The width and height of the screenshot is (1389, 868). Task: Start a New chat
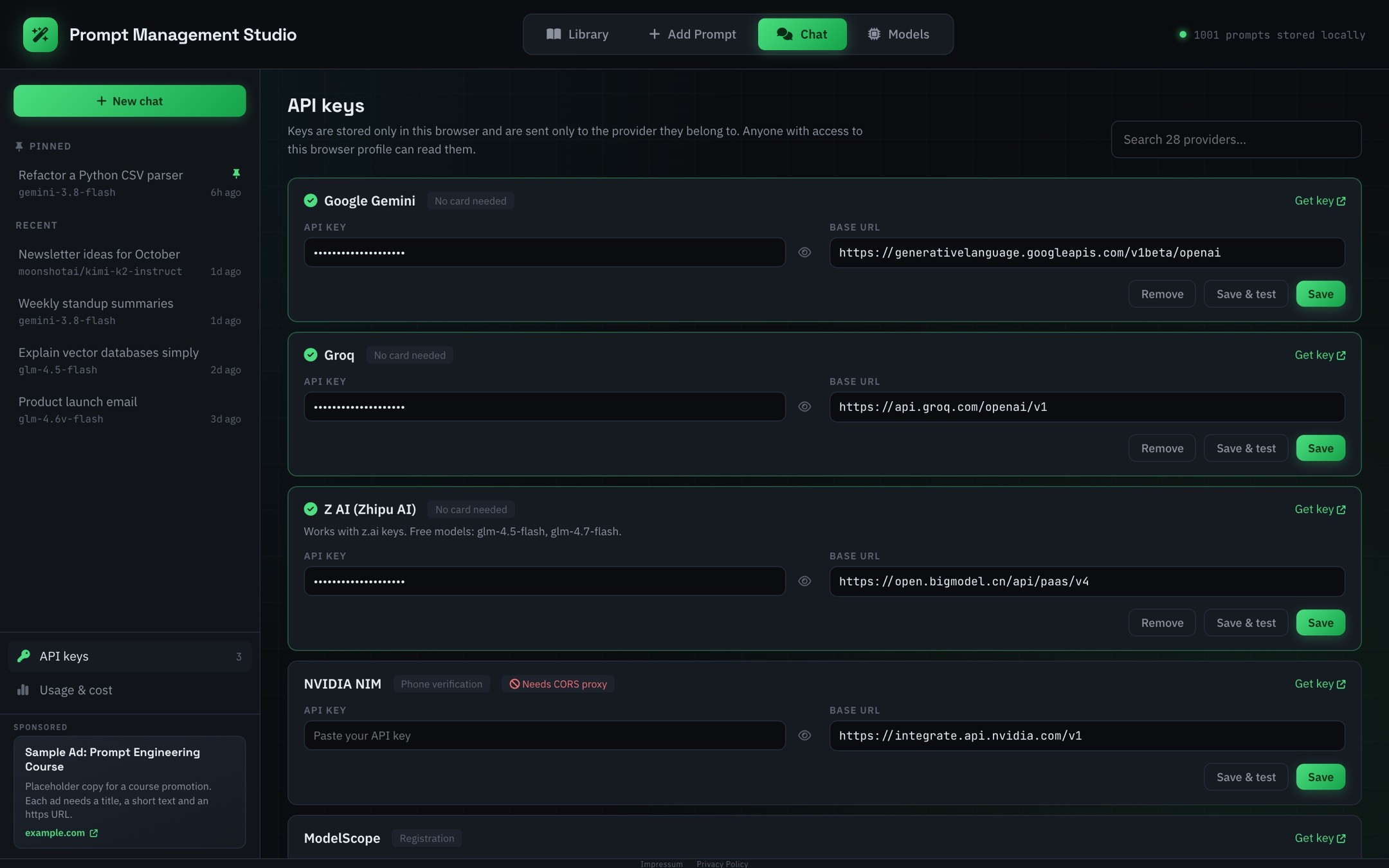129,101
